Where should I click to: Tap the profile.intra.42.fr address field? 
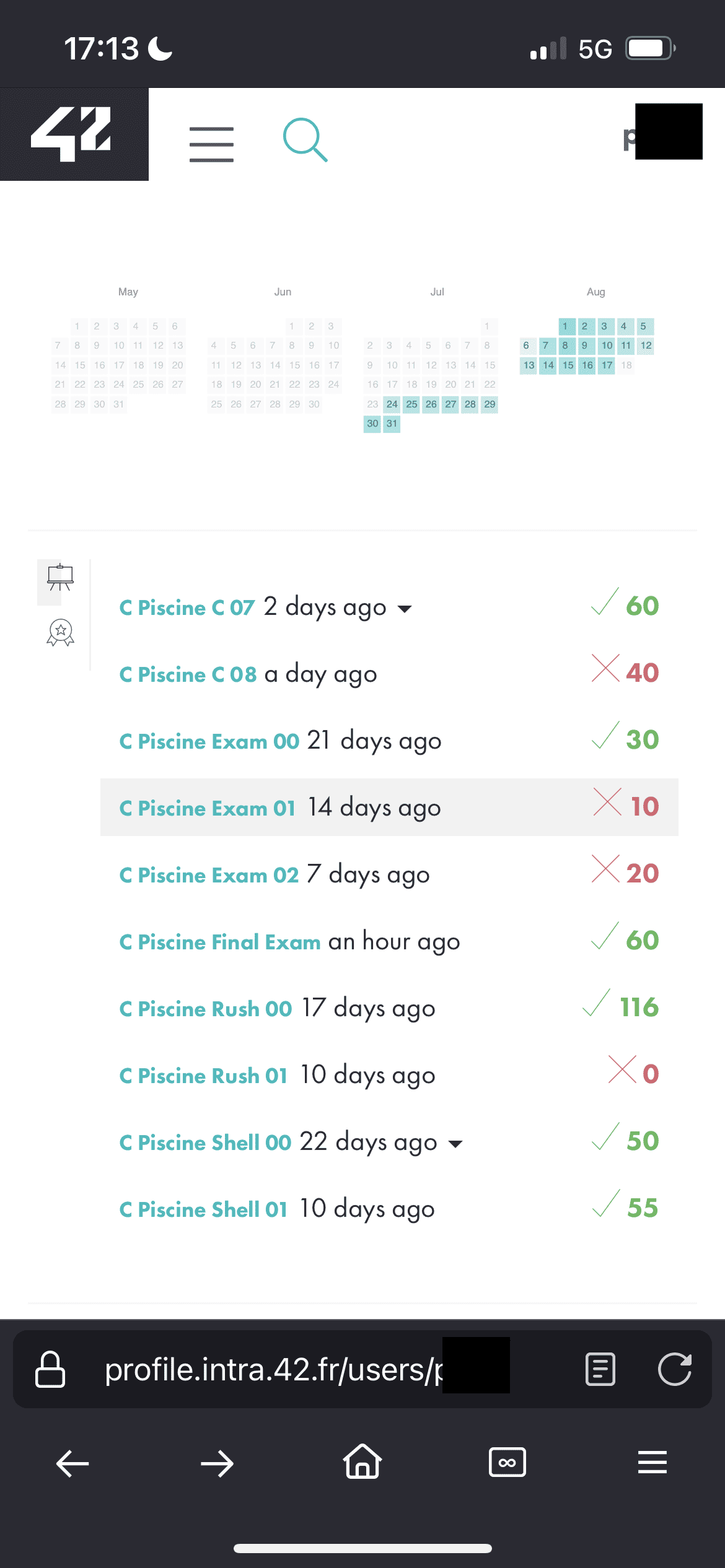pos(273,1369)
